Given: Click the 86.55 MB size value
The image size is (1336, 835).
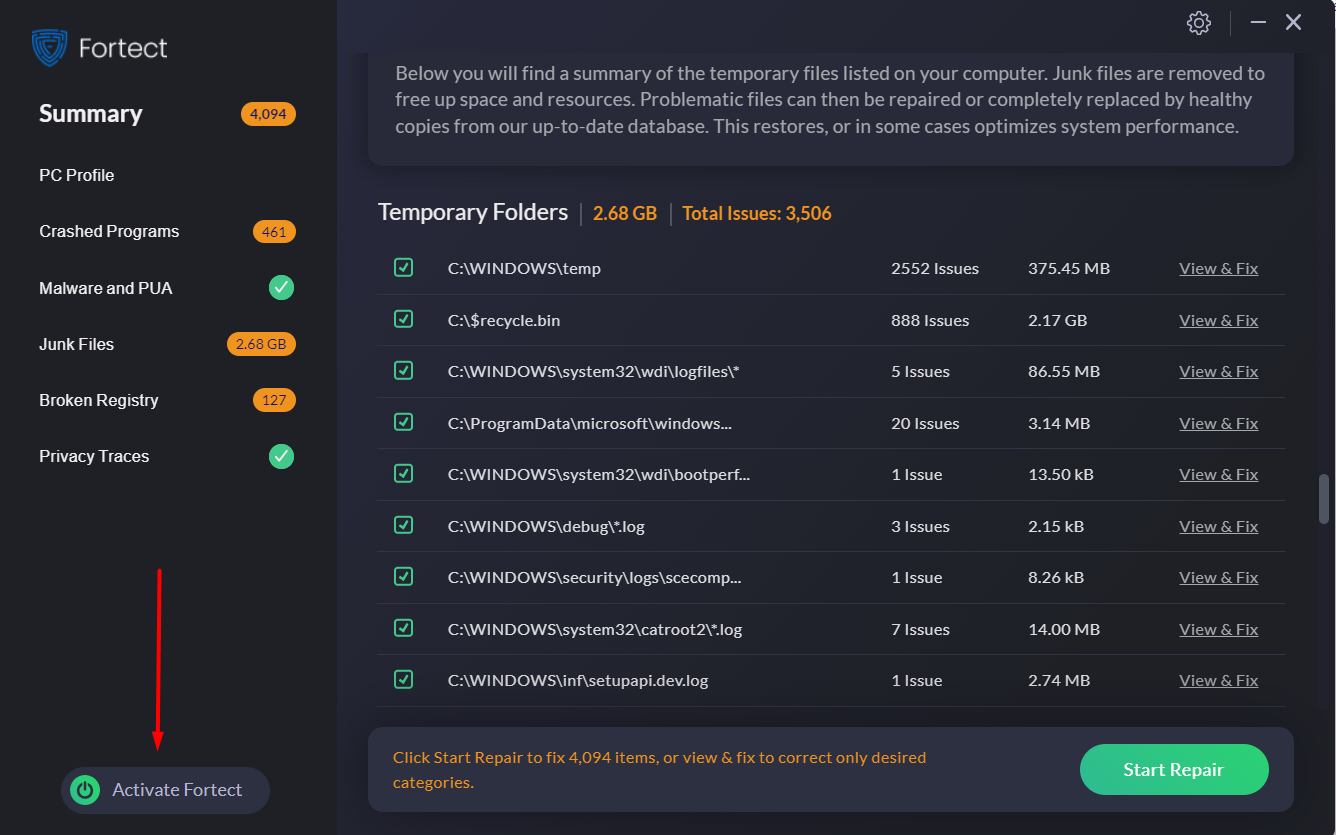Looking at the screenshot, I should 1064,371.
